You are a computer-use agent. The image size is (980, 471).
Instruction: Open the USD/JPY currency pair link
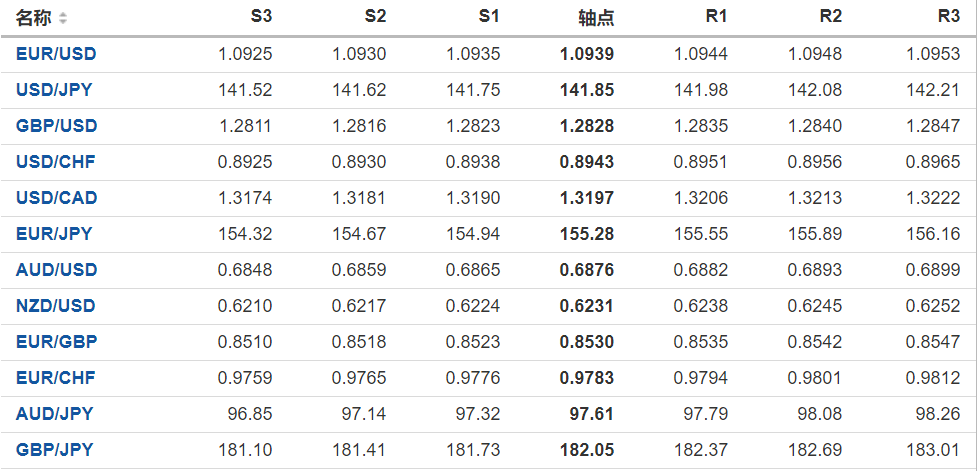tap(54, 90)
